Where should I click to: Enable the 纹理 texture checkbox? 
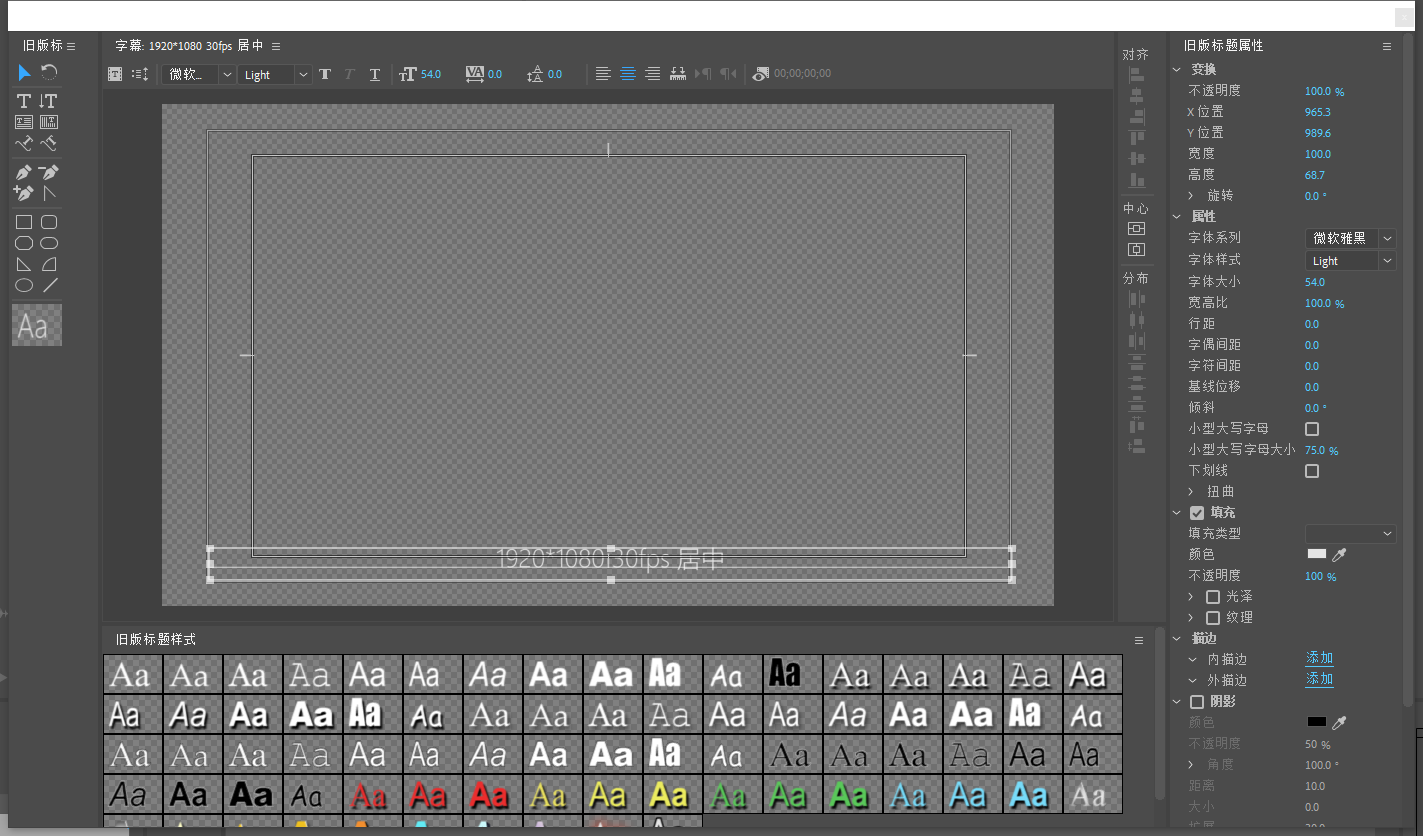(1213, 618)
